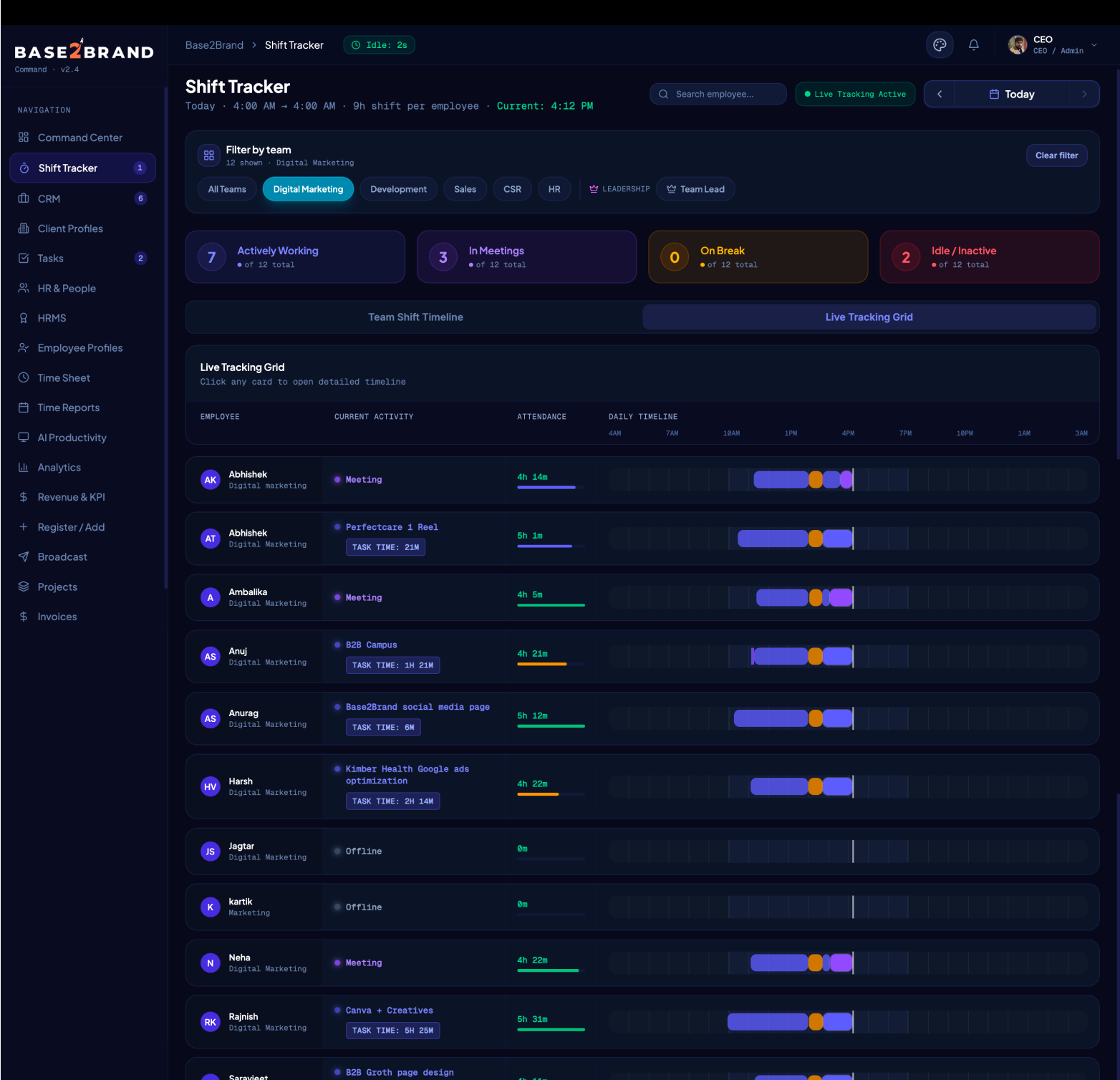Toggle the Team Lead filter chip

click(x=695, y=189)
